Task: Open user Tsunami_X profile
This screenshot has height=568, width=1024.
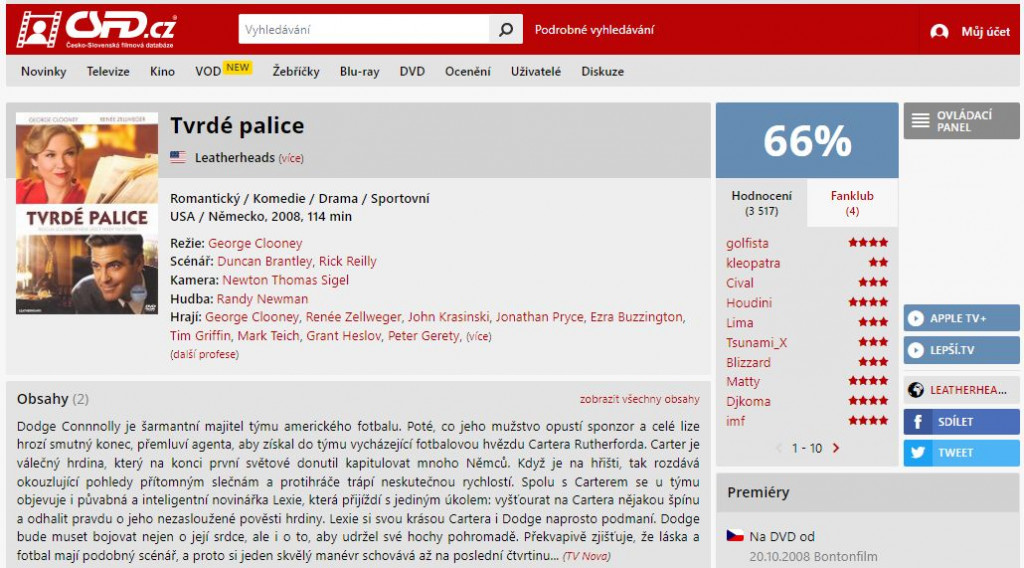Action: point(756,342)
